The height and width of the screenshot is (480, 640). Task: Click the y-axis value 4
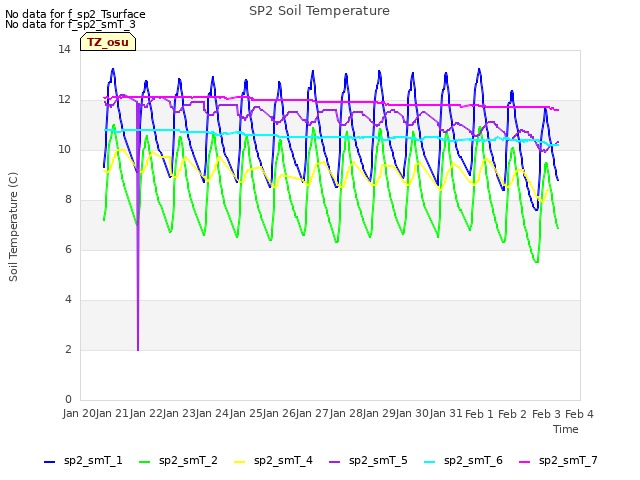68,300
